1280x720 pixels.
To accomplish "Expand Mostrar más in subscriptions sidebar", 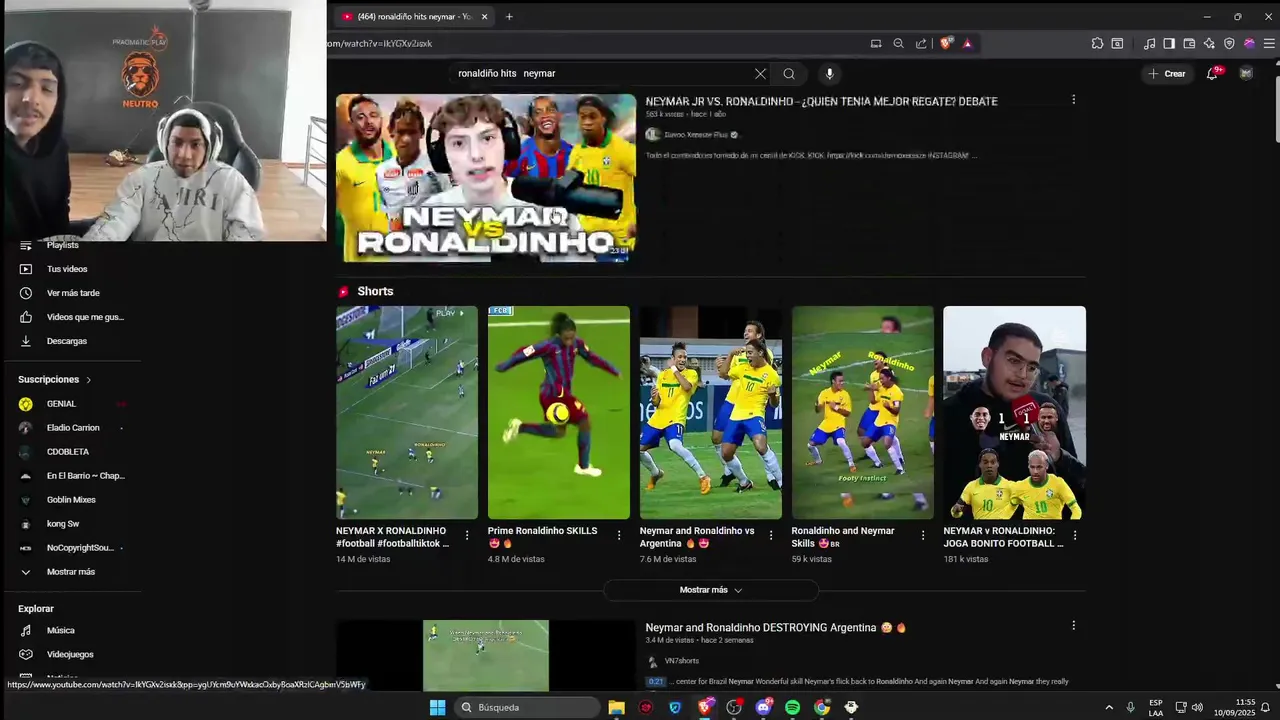I will pyautogui.click(x=70, y=572).
